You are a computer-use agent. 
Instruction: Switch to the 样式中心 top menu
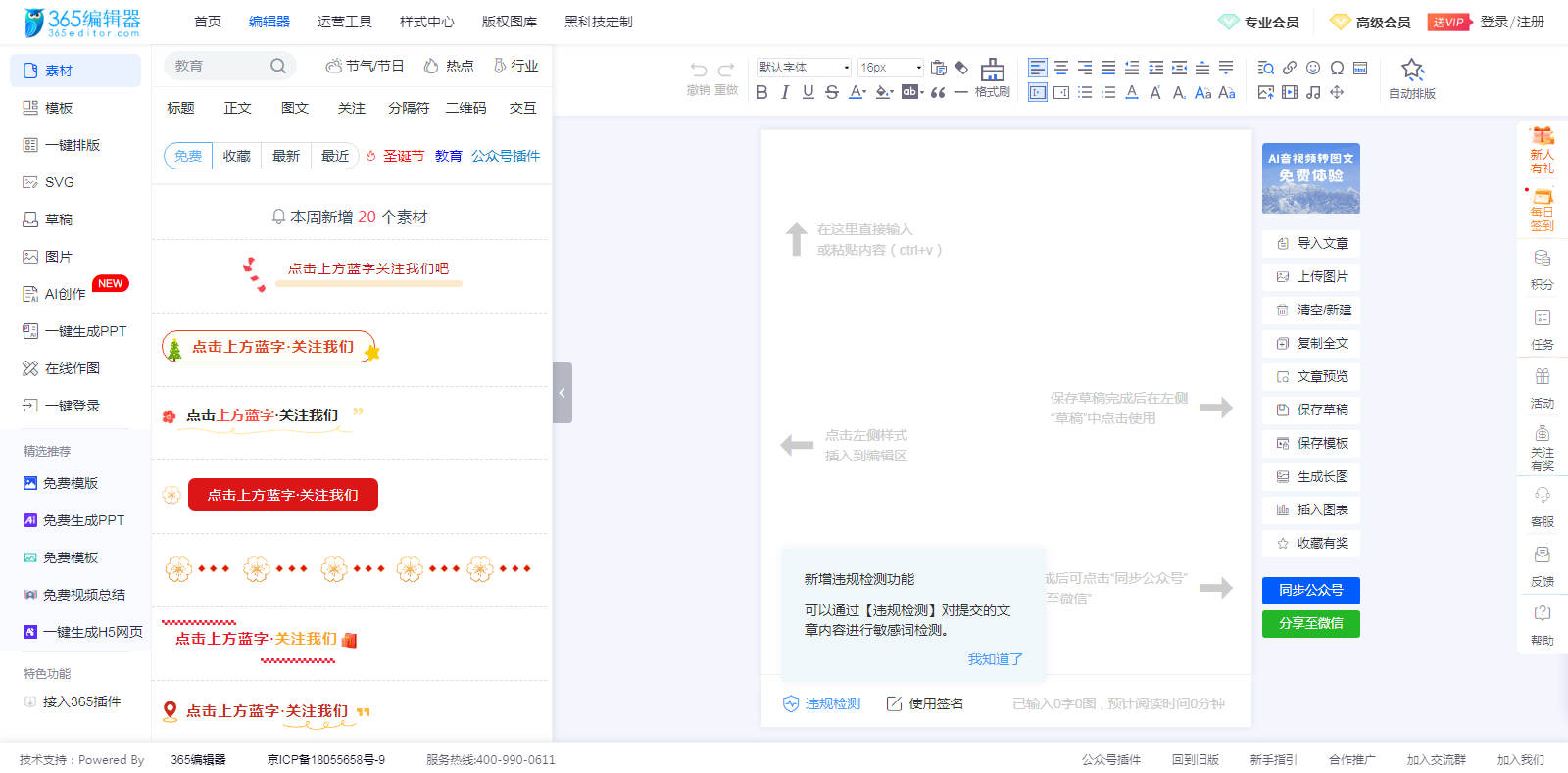[x=426, y=22]
